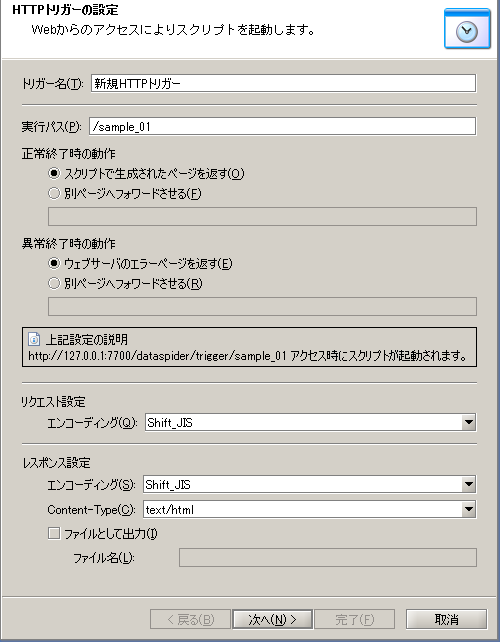500x642 pixels.
Task: Select 別ページへフォワードさせる(F) radio option
Action: coord(54,193)
